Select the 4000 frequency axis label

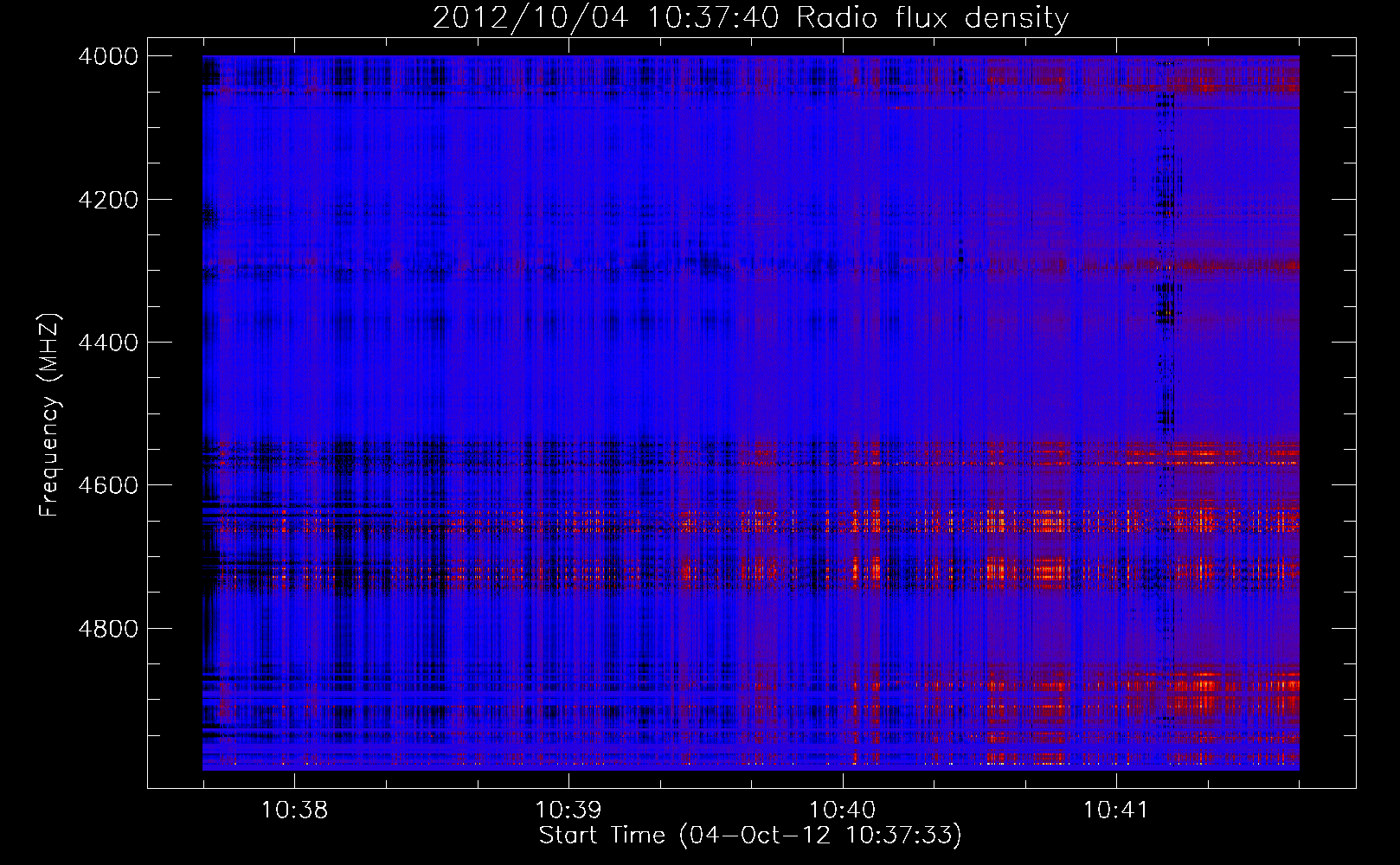point(108,56)
